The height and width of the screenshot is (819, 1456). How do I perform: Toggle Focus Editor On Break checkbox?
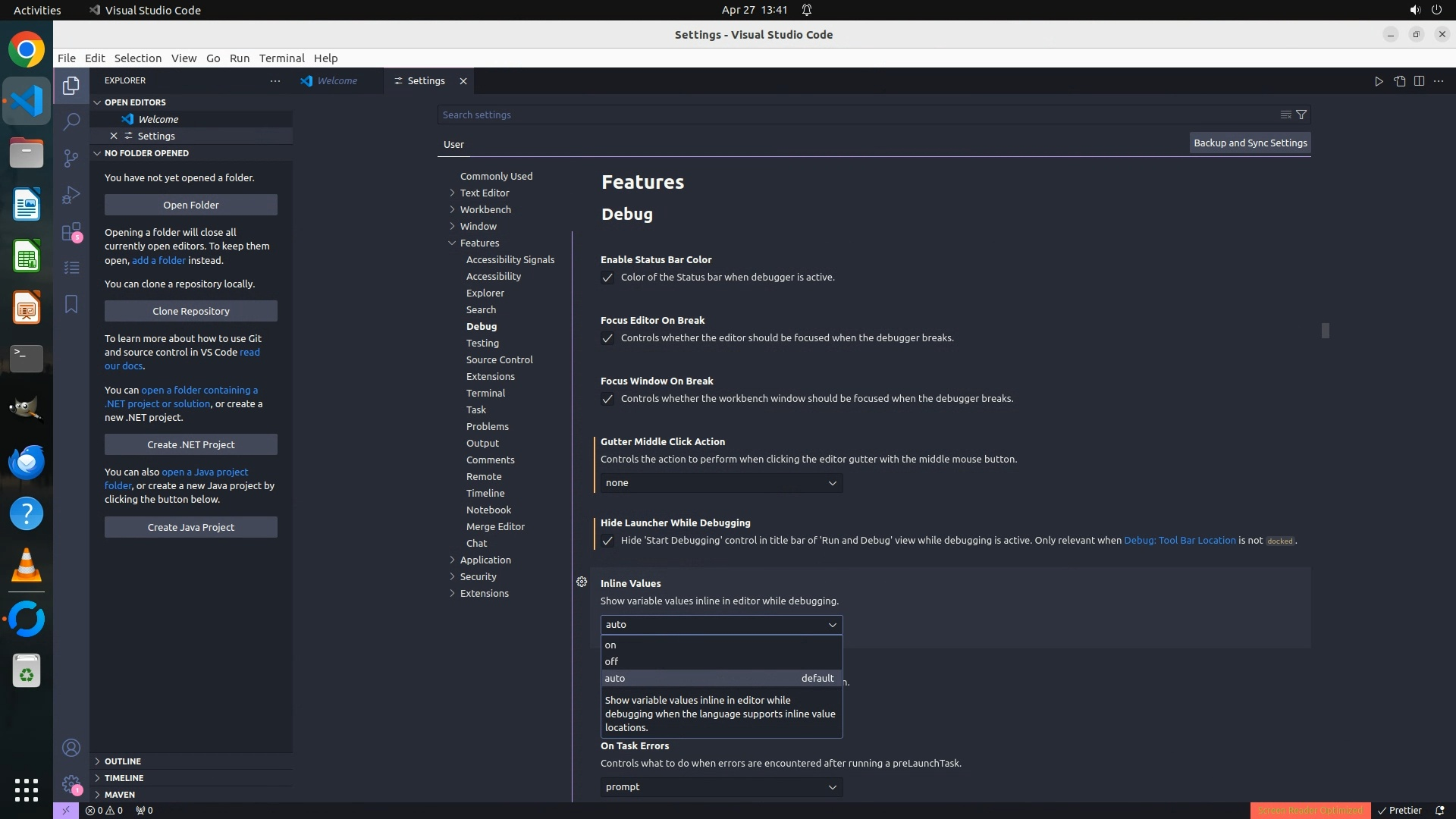[x=607, y=338]
